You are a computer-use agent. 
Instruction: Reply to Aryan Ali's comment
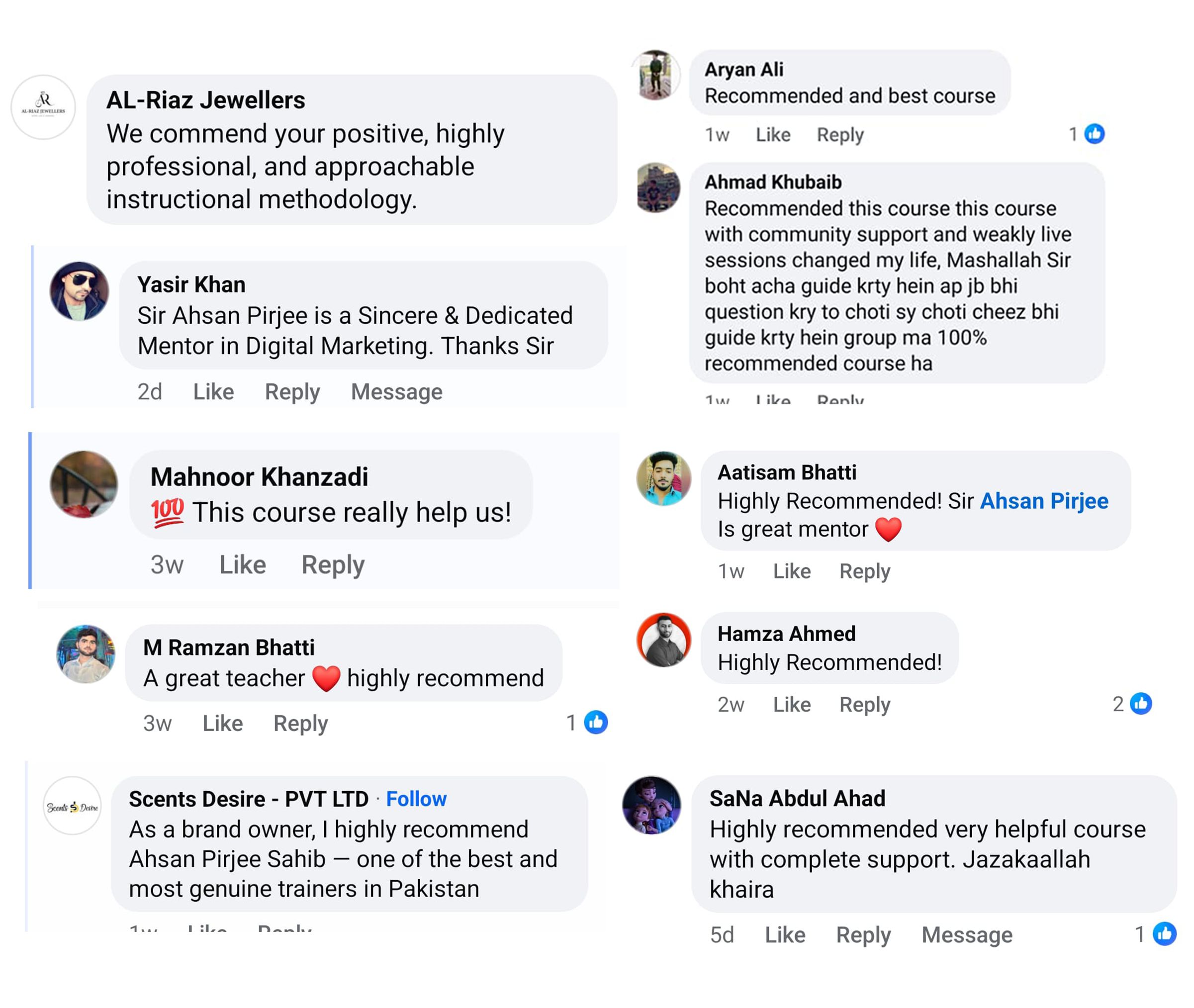tap(840, 135)
